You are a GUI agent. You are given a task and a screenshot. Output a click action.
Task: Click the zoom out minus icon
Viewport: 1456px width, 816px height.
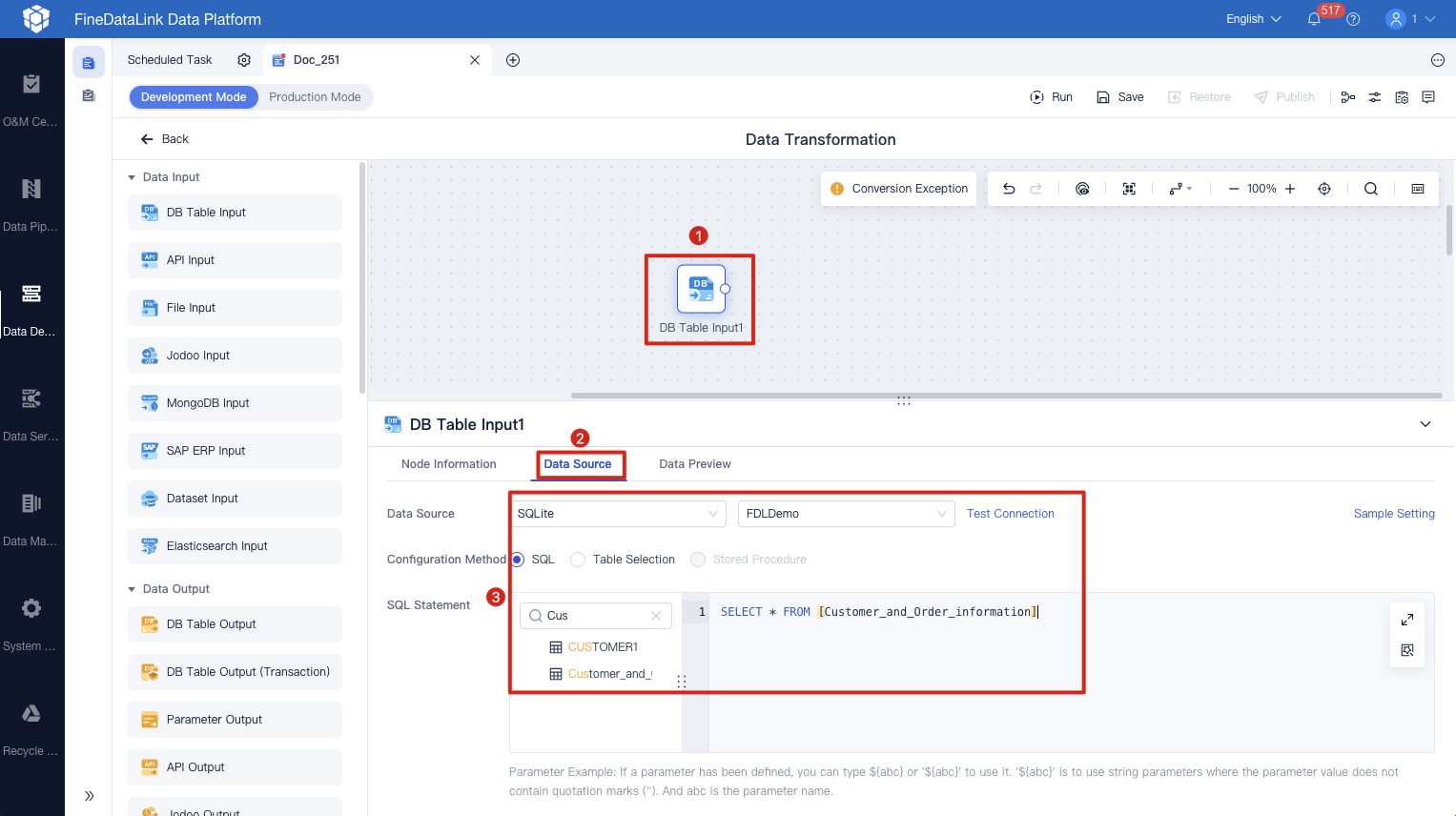[1234, 189]
